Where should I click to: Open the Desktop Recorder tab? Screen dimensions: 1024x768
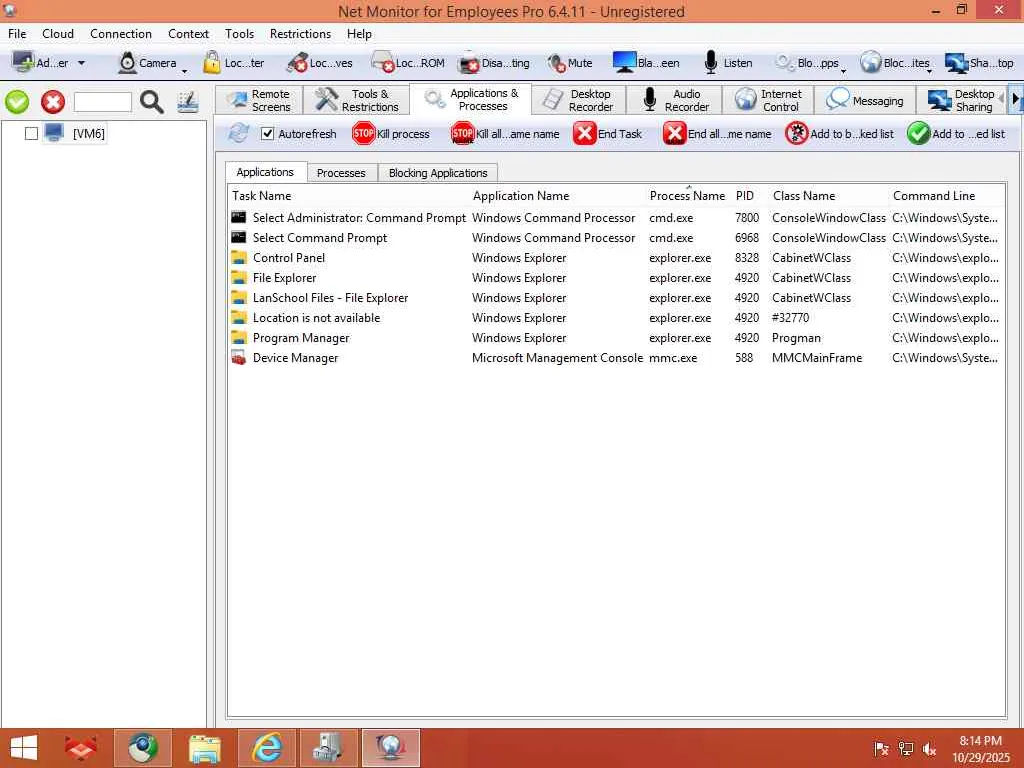coord(579,100)
